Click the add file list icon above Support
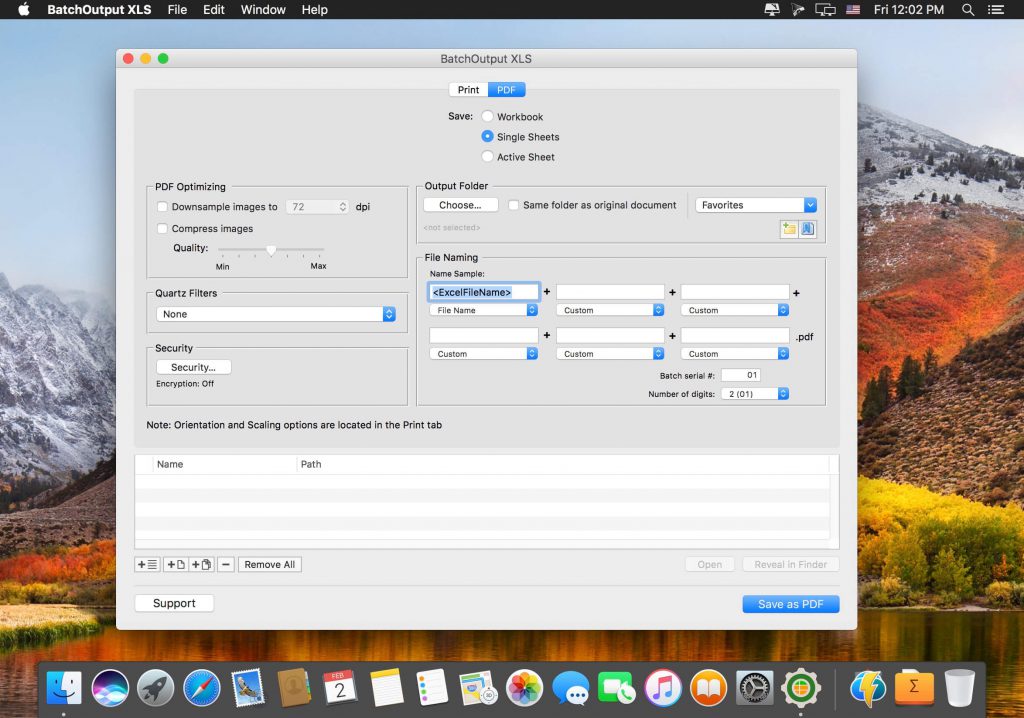 [146, 564]
